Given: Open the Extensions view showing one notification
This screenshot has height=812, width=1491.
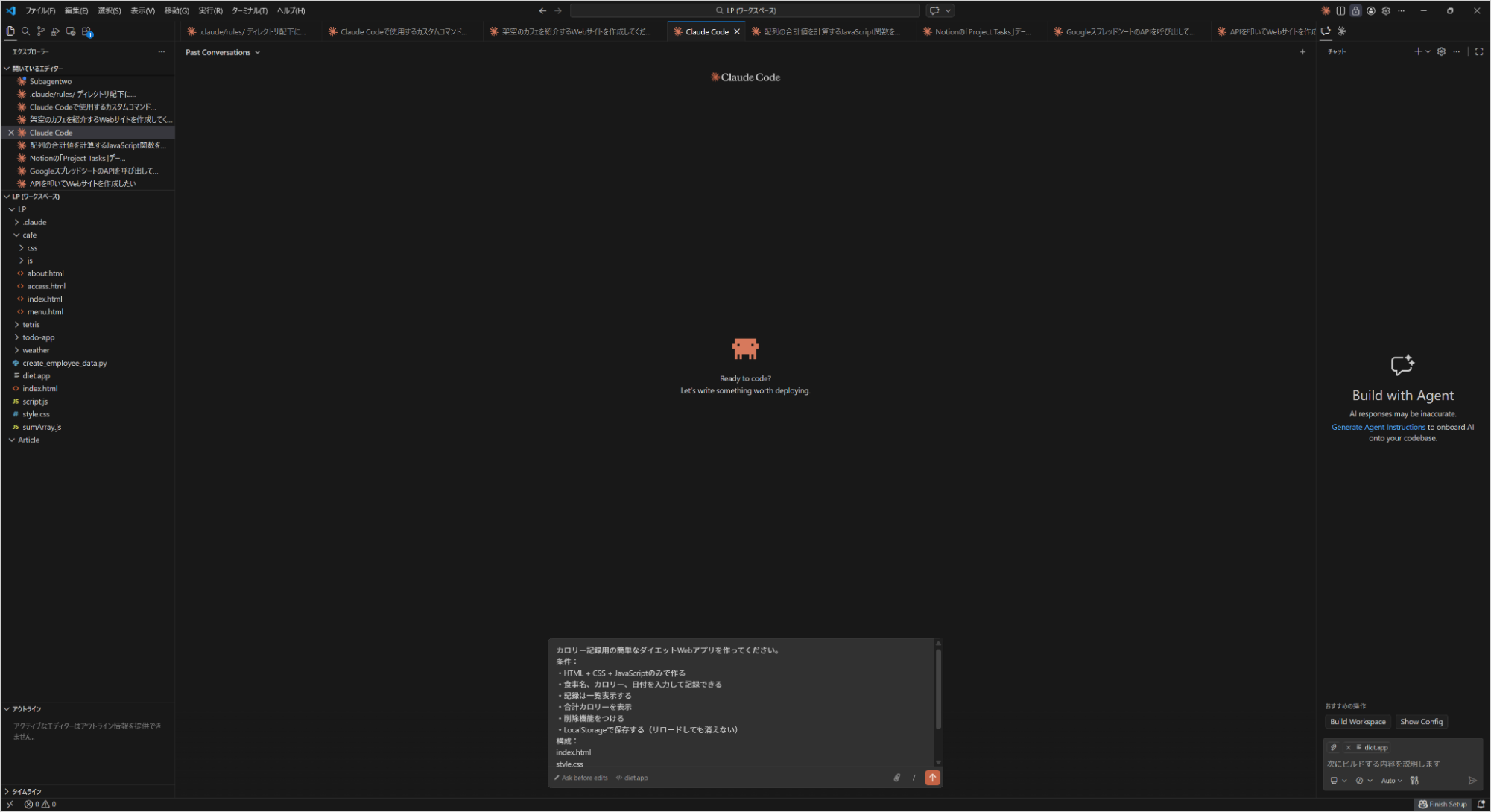Looking at the screenshot, I should click(86, 31).
